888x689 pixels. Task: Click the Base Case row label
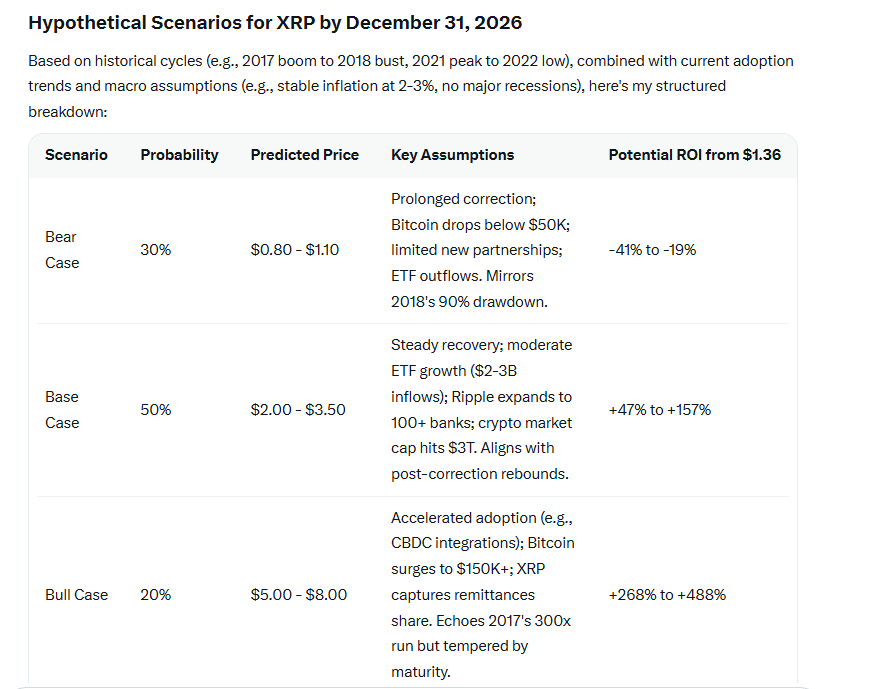click(x=61, y=410)
